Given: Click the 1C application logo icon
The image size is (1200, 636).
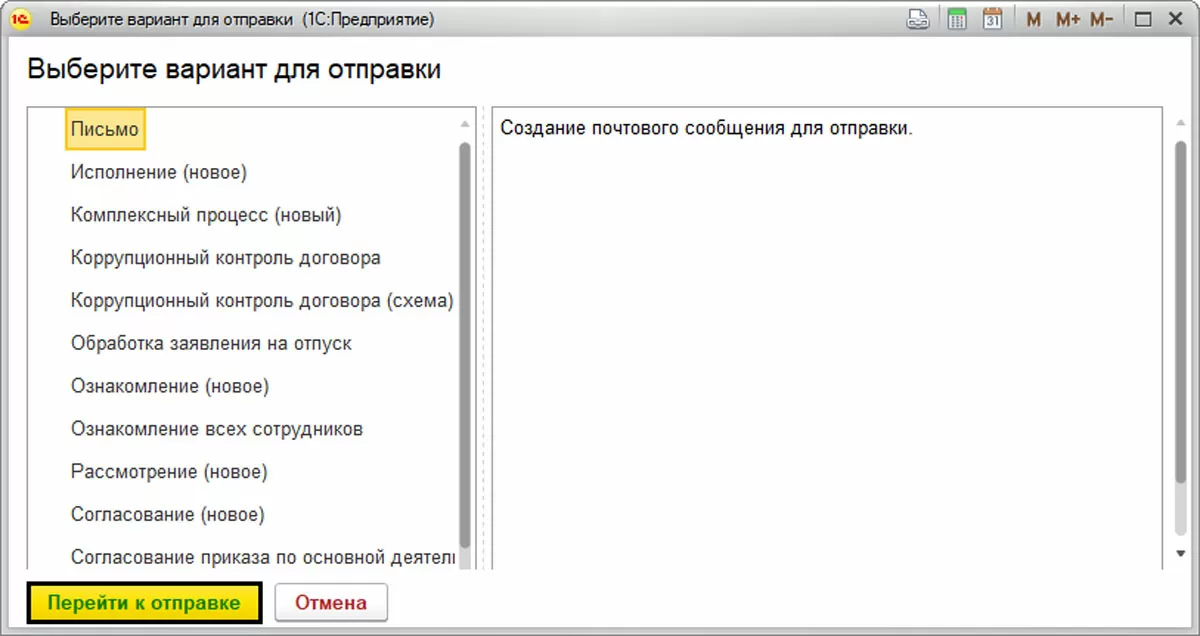Looking at the screenshot, I should click(19, 20).
